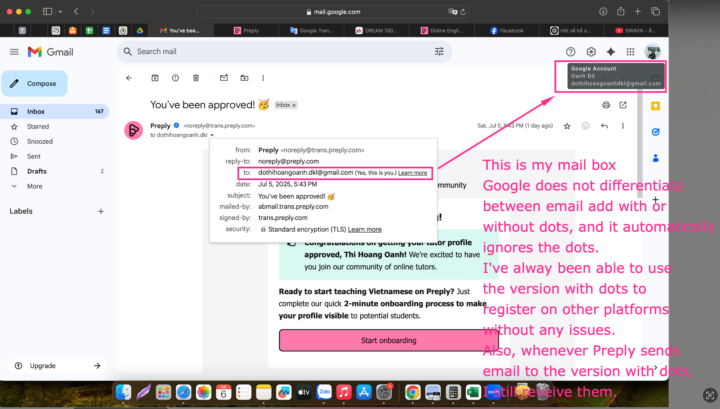The height and width of the screenshot is (409, 720).
Task: Open Google Chrome from the Dock
Action: (413, 392)
